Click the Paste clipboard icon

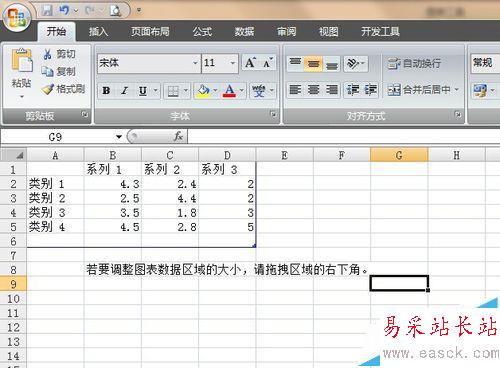tap(22, 61)
